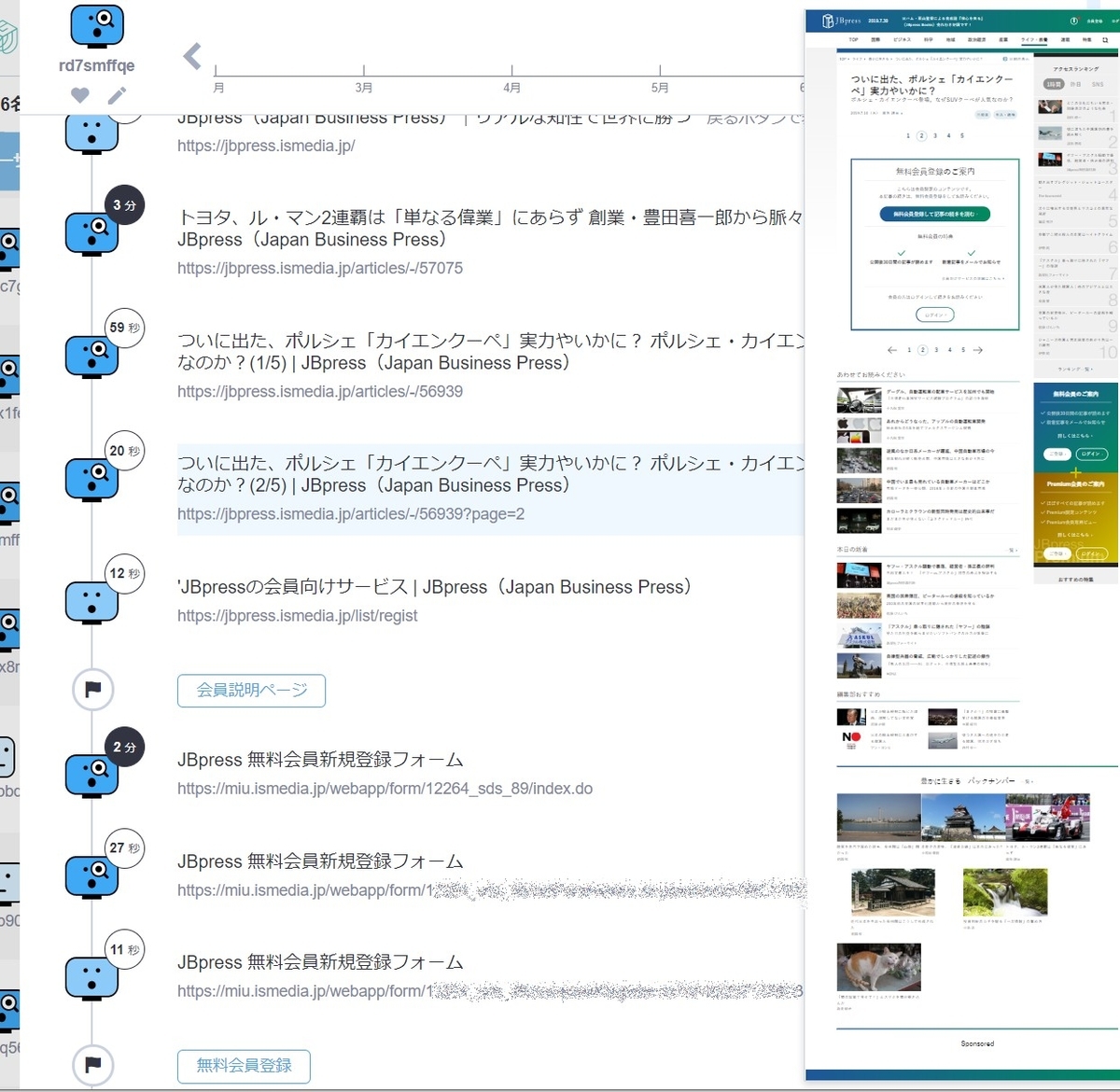Click the robot icon of the トヨタ article entry
1120x1092 pixels.
91,234
